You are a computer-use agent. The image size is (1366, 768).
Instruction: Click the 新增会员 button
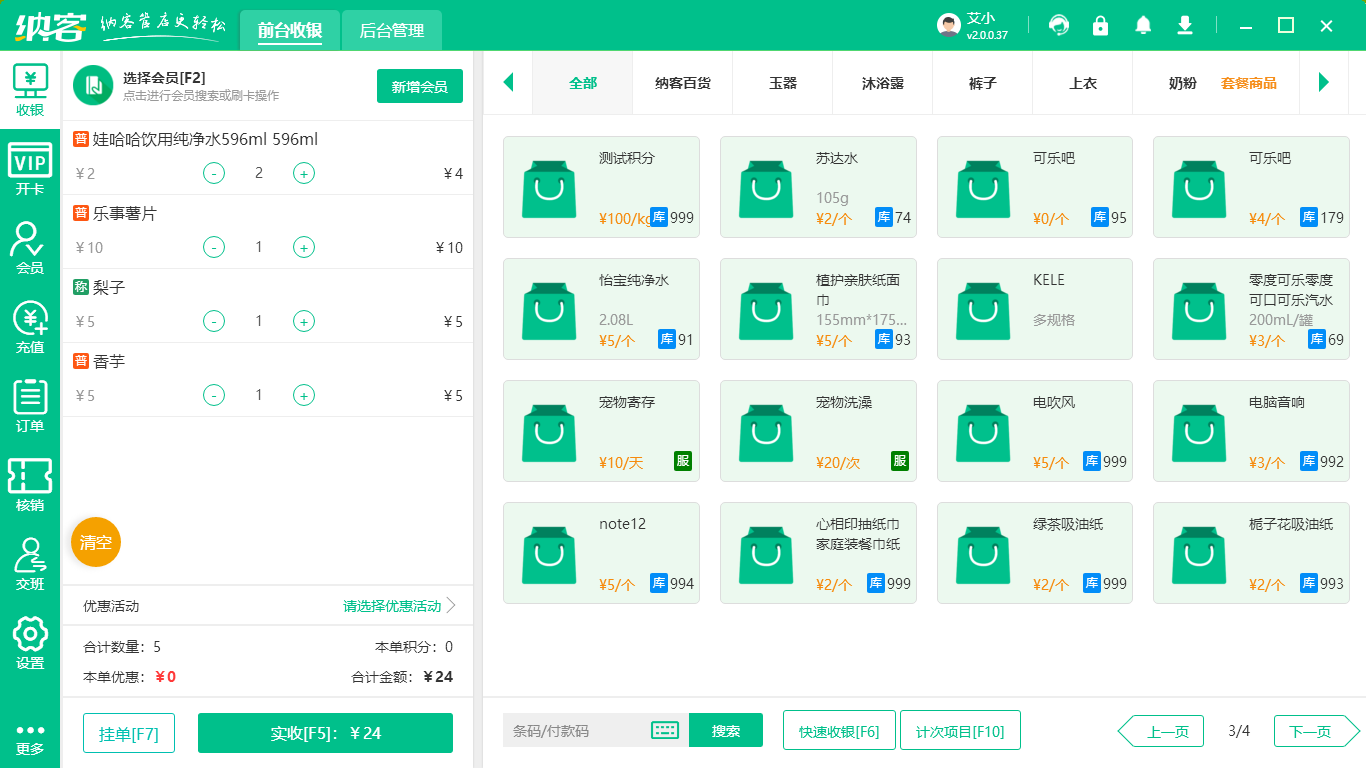[x=420, y=86]
